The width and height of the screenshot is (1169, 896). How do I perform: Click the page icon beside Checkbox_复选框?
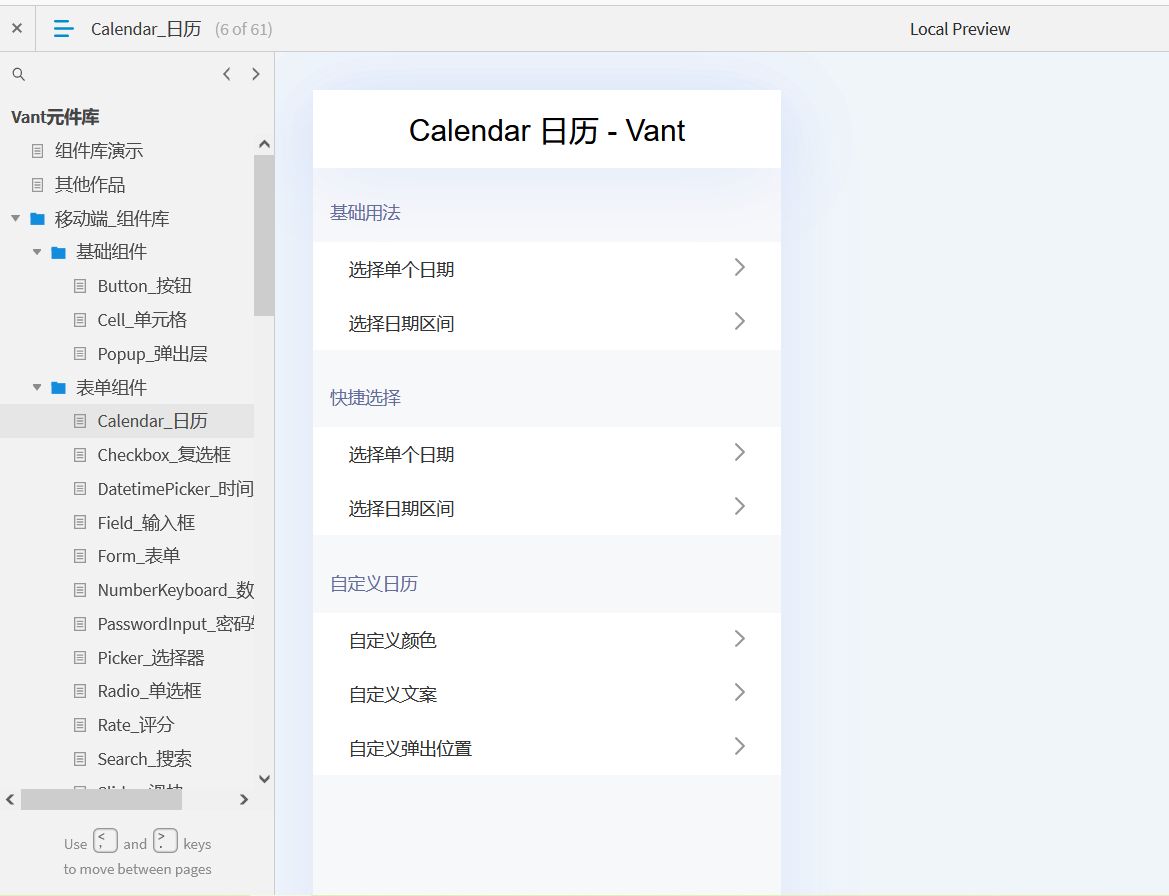pos(80,455)
